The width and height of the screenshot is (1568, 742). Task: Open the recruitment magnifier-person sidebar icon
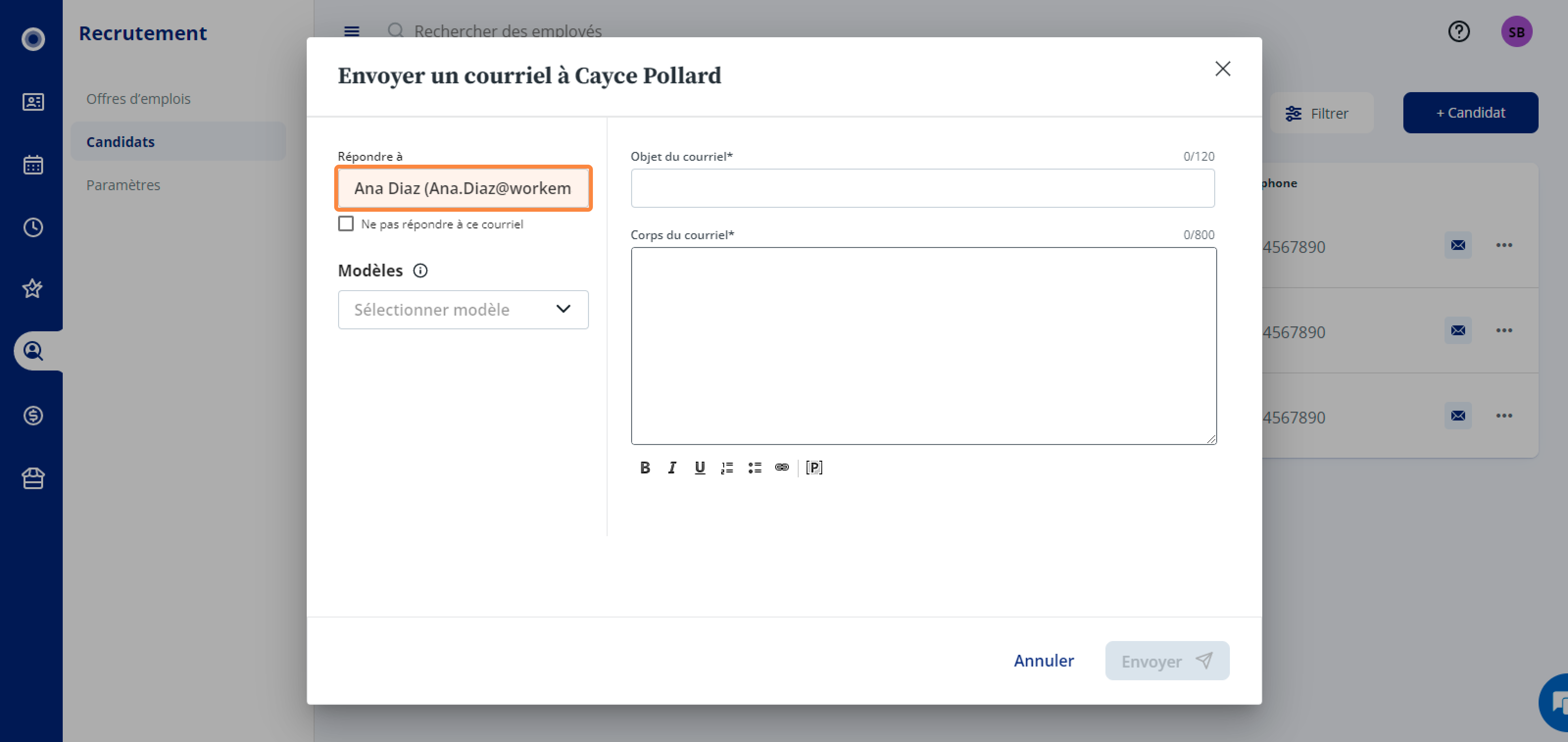coord(33,351)
